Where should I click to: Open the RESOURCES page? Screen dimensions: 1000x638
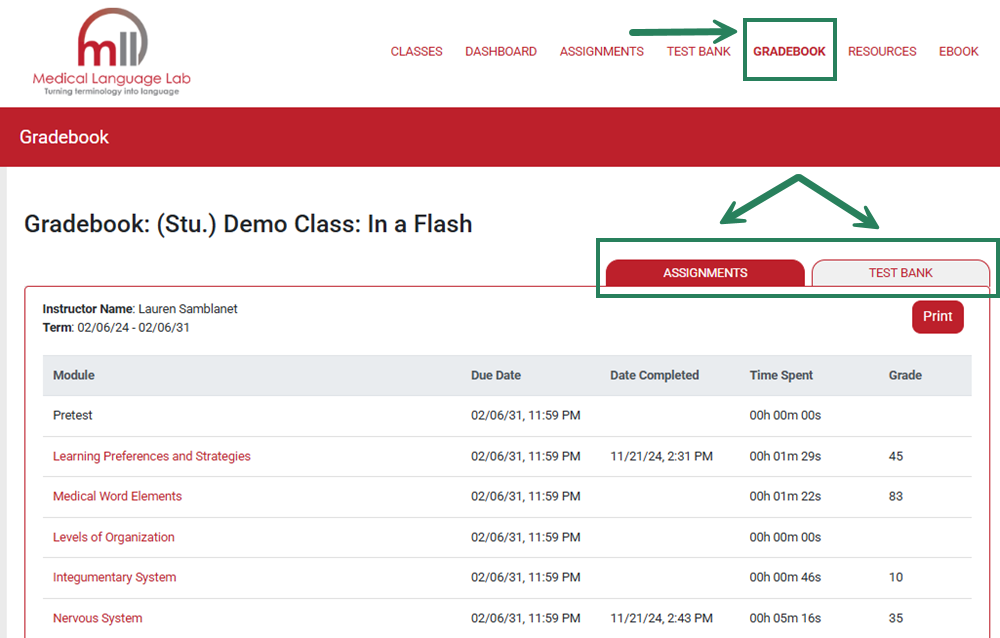click(x=882, y=51)
